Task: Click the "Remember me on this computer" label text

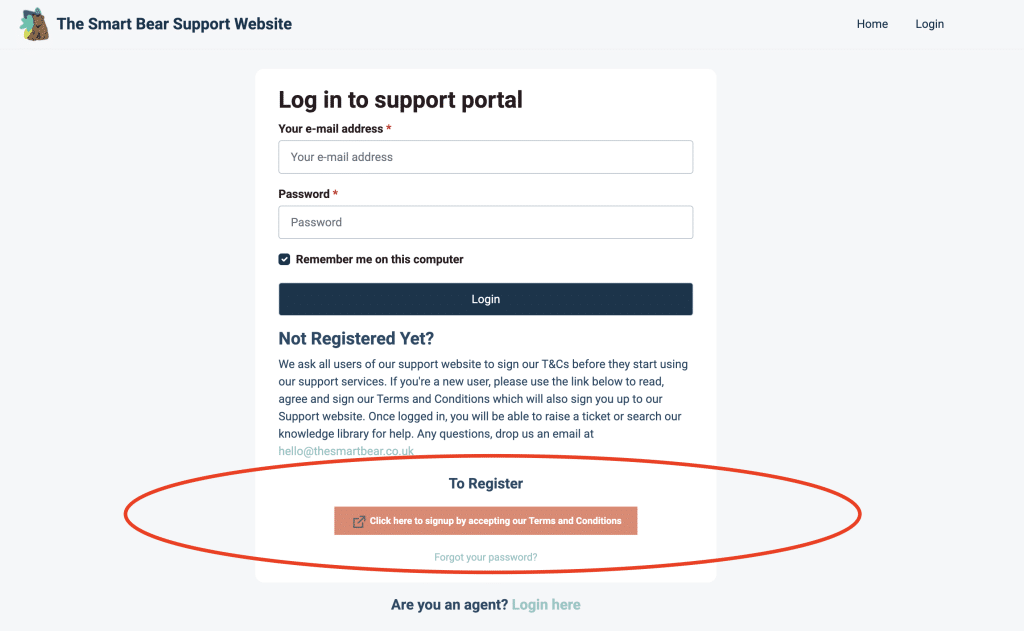Action: click(379, 260)
